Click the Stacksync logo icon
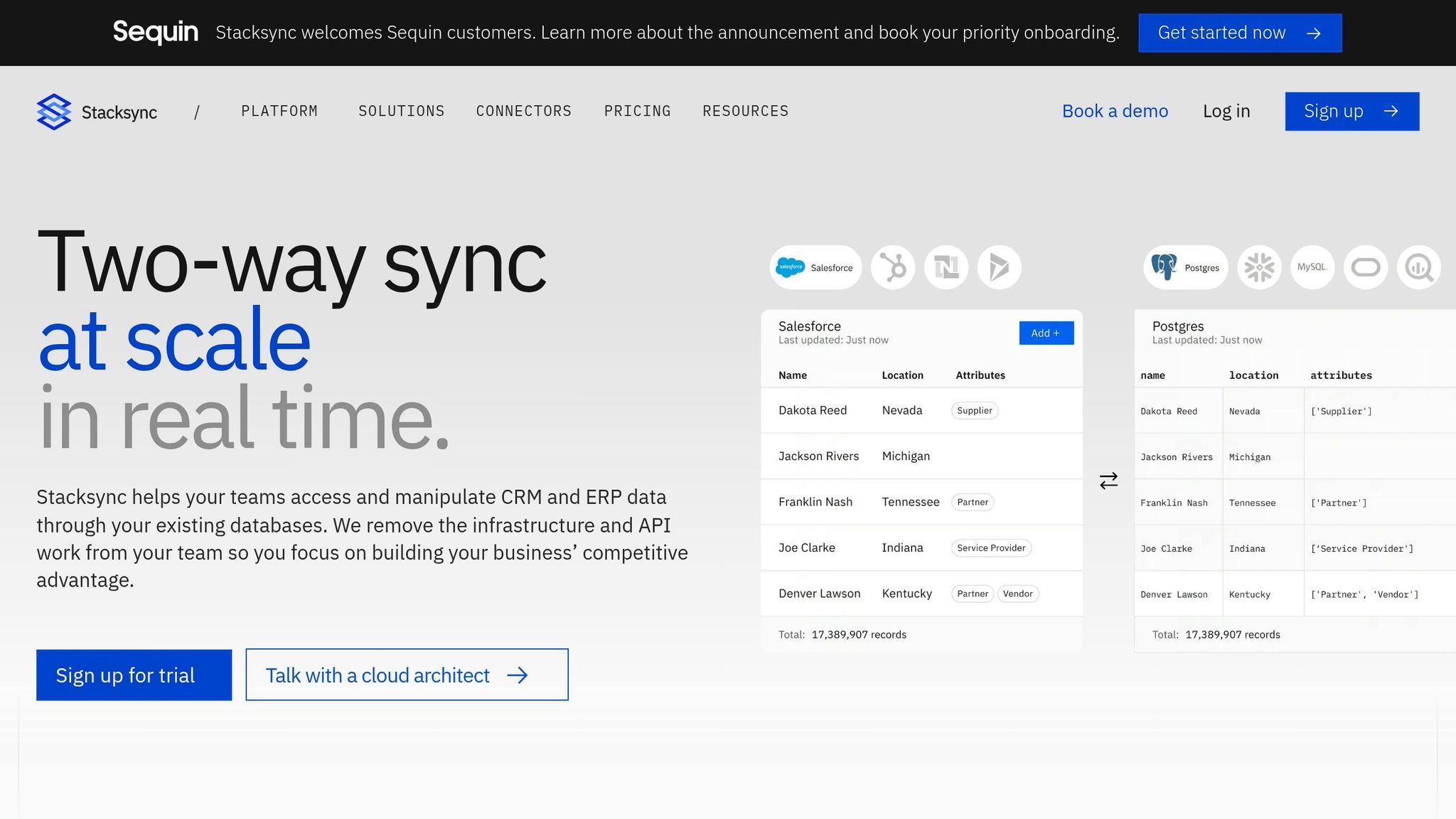 coord(54,112)
